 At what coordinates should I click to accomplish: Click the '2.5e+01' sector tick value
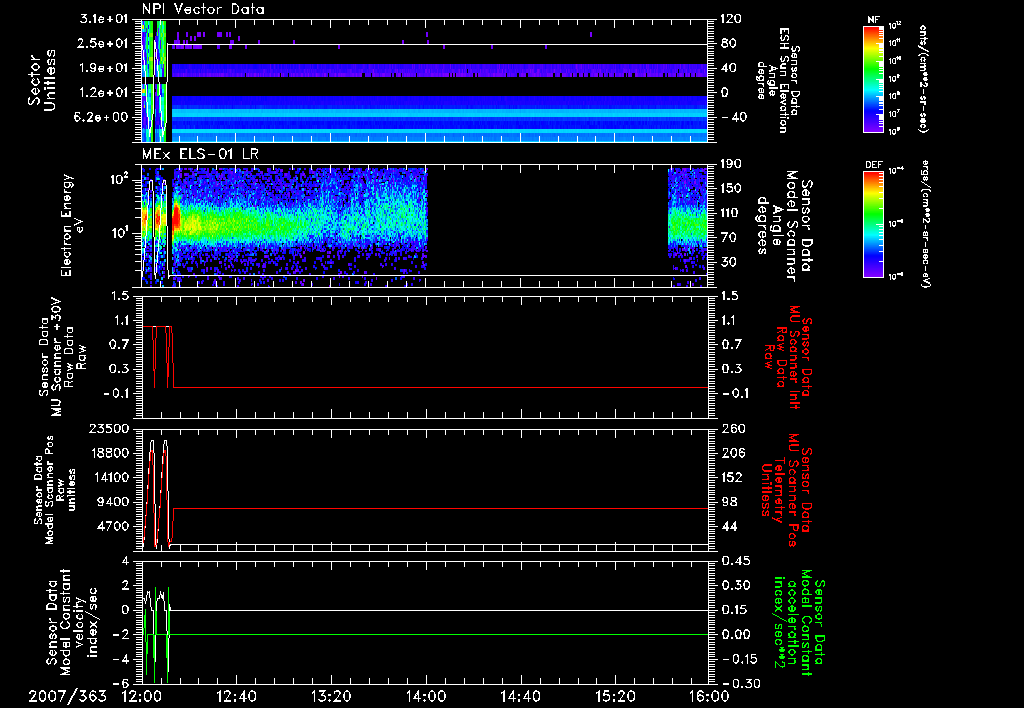click(104, 44)
